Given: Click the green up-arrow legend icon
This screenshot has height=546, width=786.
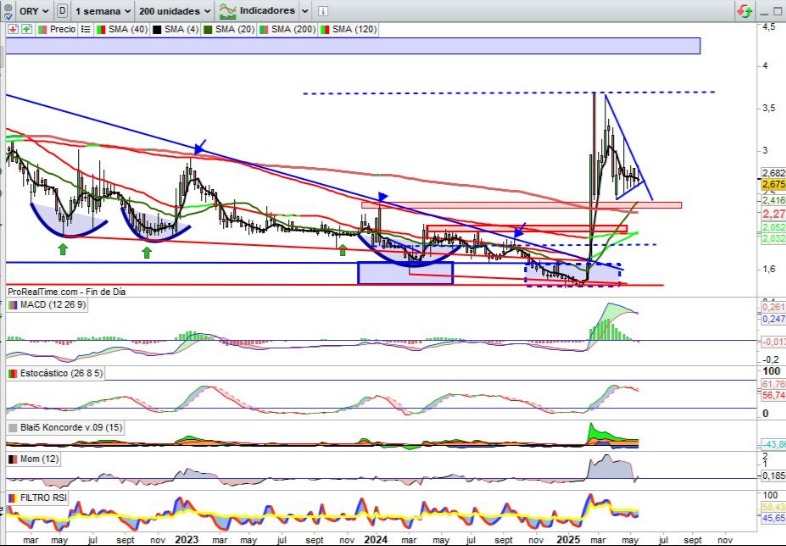Looking at the screenshot, I should pos(27,30).
